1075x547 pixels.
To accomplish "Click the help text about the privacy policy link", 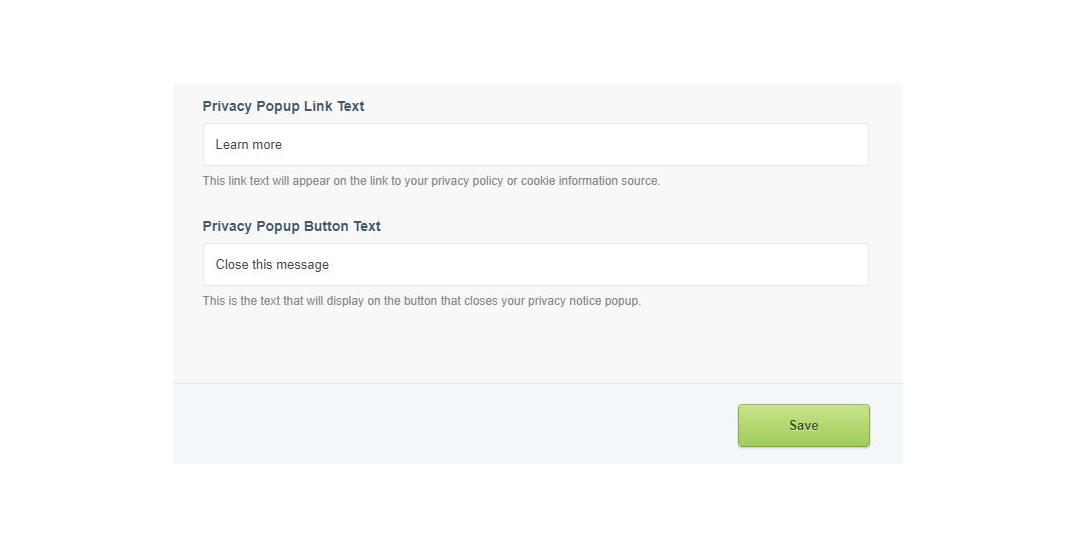I will (x=430, y=181).
